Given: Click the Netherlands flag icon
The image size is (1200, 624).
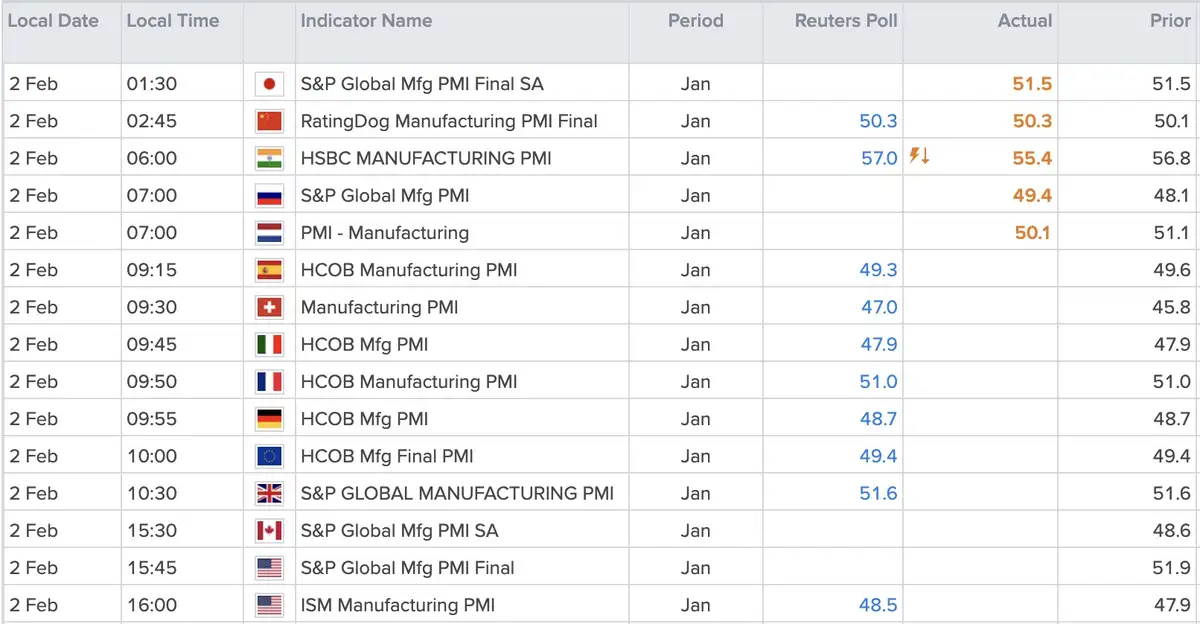Looking at the screenshot, I should click(x=269, y=233).
